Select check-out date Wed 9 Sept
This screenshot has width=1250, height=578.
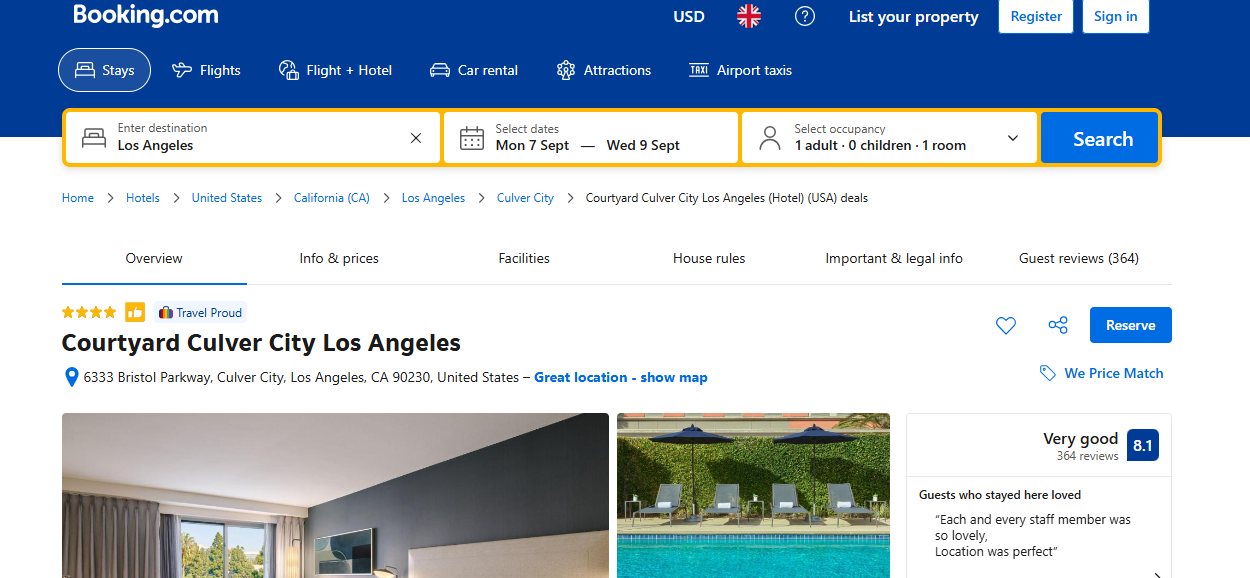643,145
